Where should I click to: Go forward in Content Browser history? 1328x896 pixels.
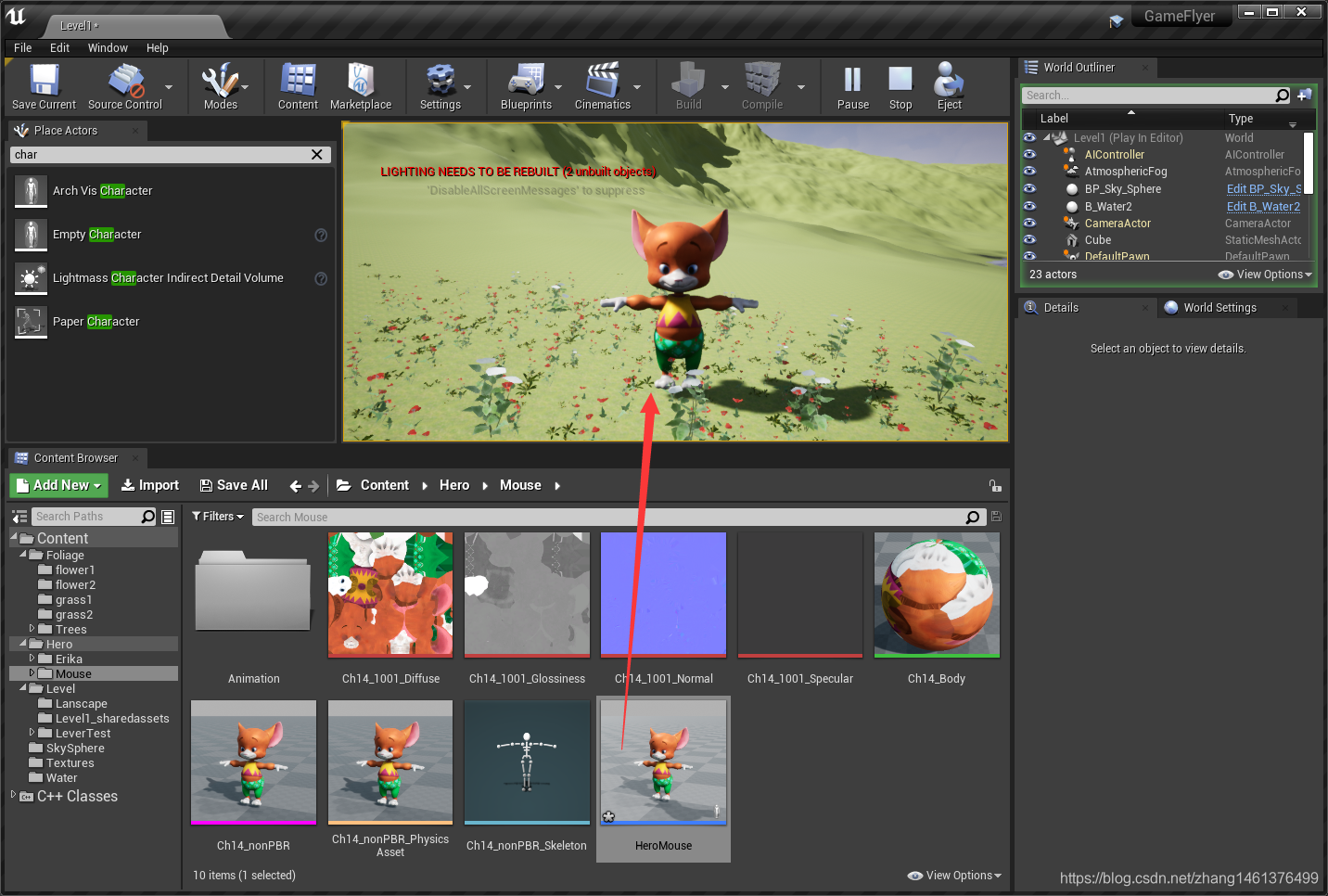tap(313, 486)
